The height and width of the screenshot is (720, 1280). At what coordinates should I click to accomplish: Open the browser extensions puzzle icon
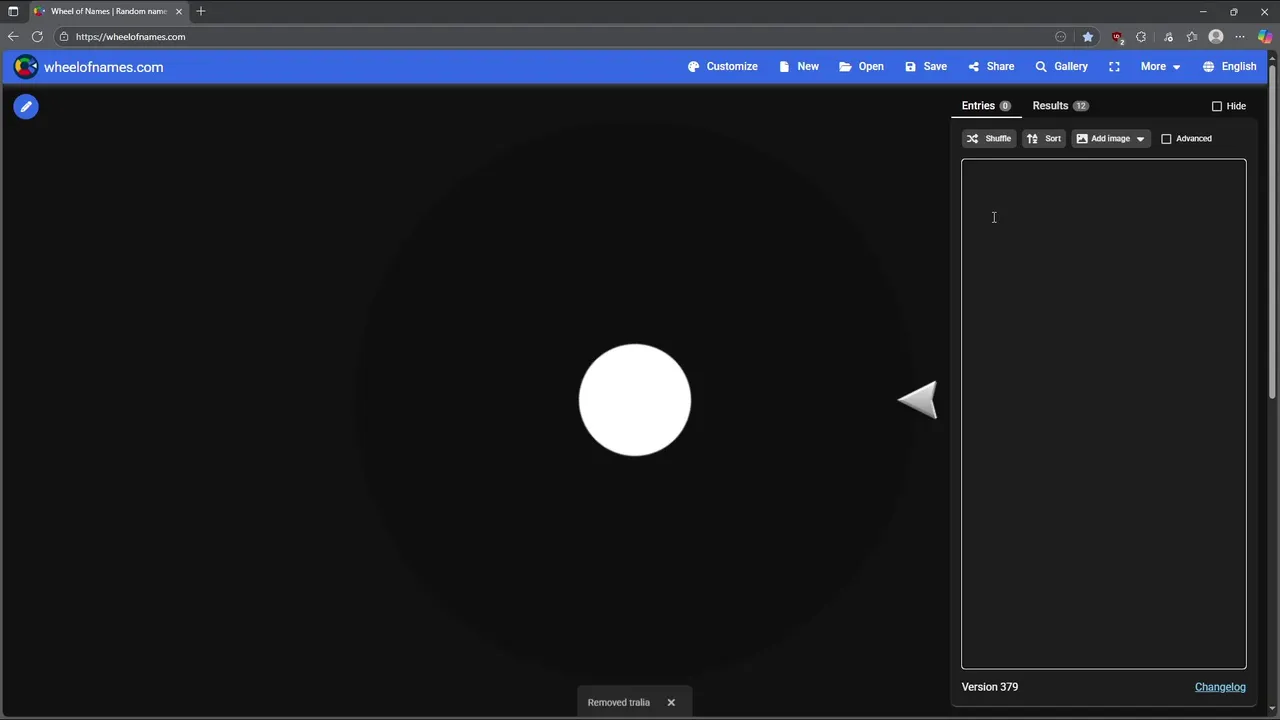click(x=1141, y=37)
